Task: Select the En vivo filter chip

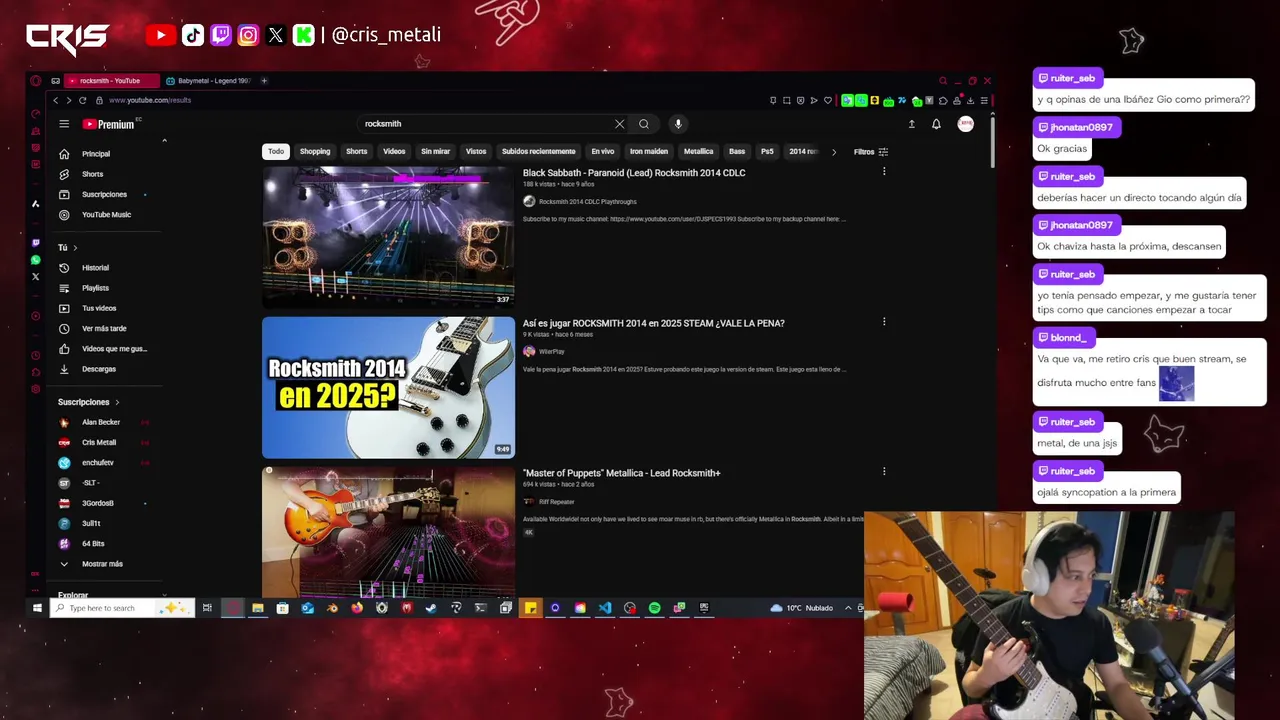Action: 603,152
